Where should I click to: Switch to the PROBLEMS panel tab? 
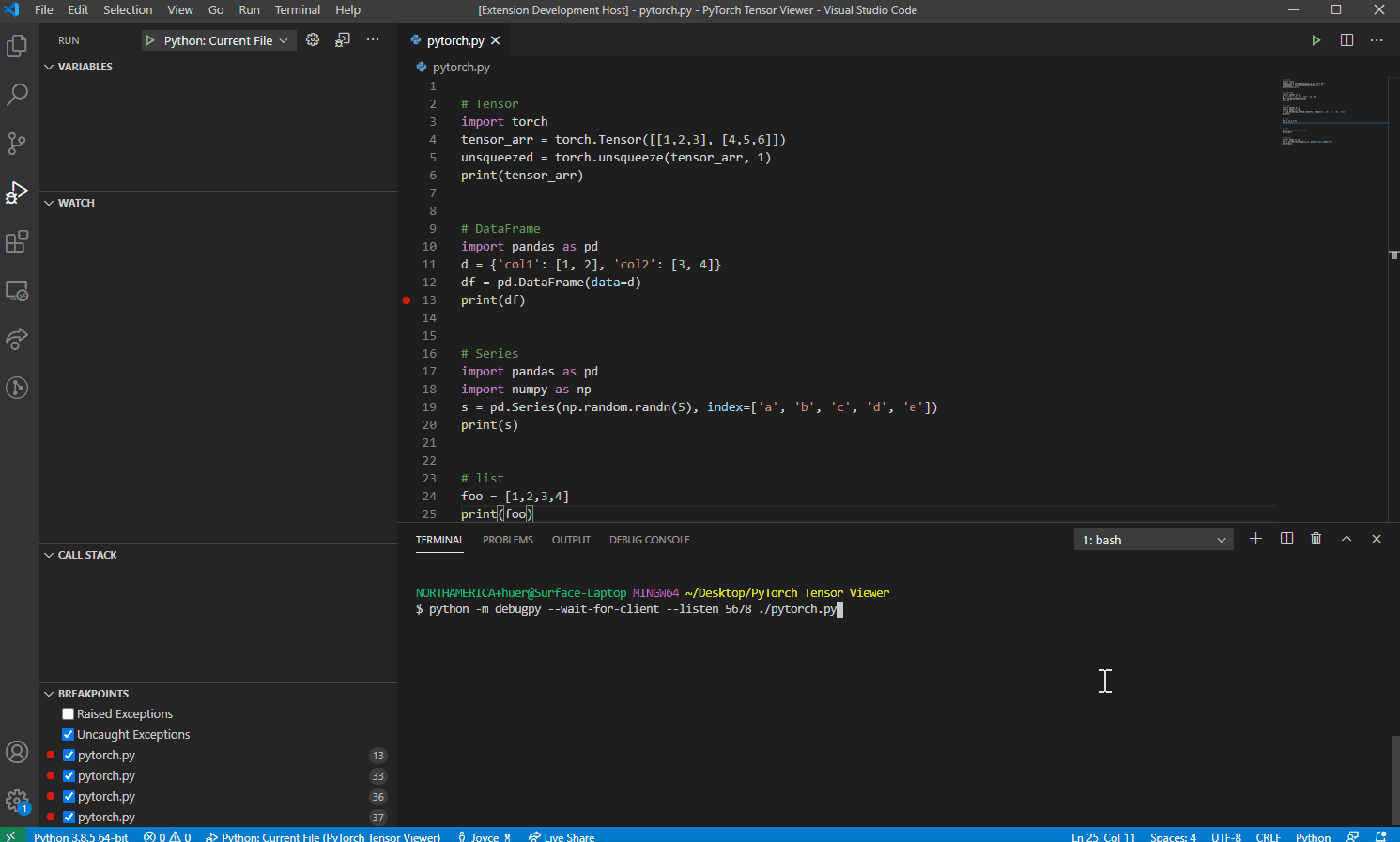[508, 540]
